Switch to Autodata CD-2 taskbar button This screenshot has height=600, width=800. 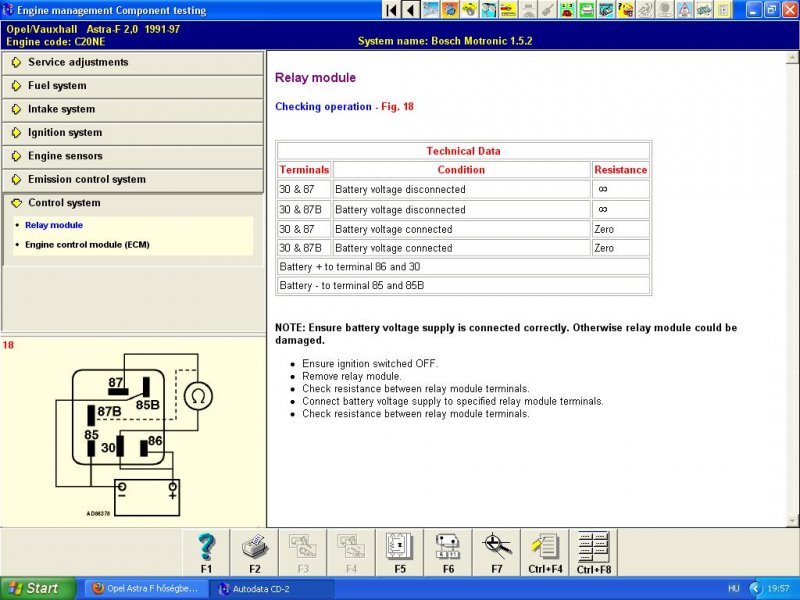[x=273, y=589]
